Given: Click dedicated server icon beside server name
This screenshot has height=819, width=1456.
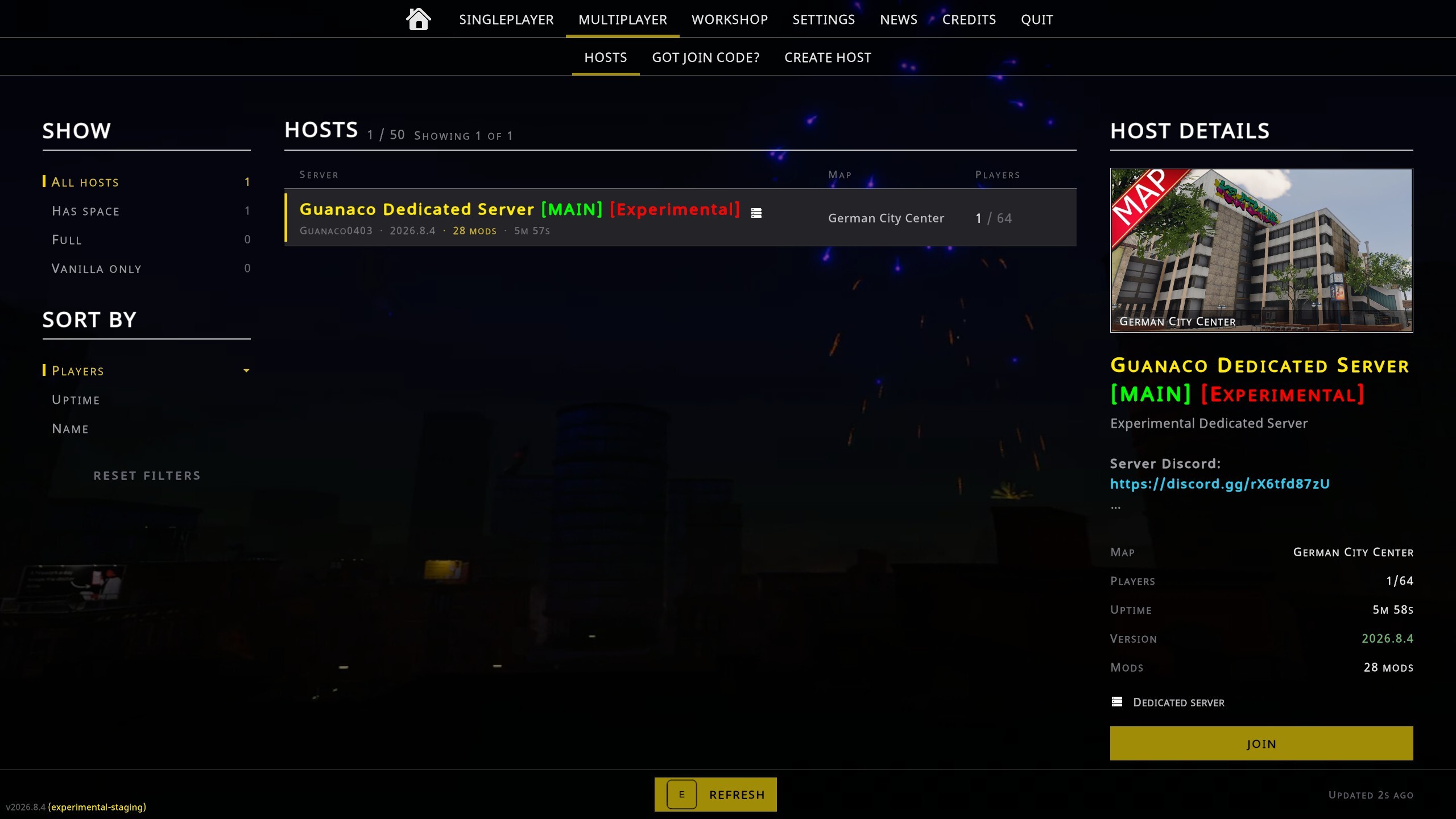Looking at the screenshot, I should coord(756,213).
